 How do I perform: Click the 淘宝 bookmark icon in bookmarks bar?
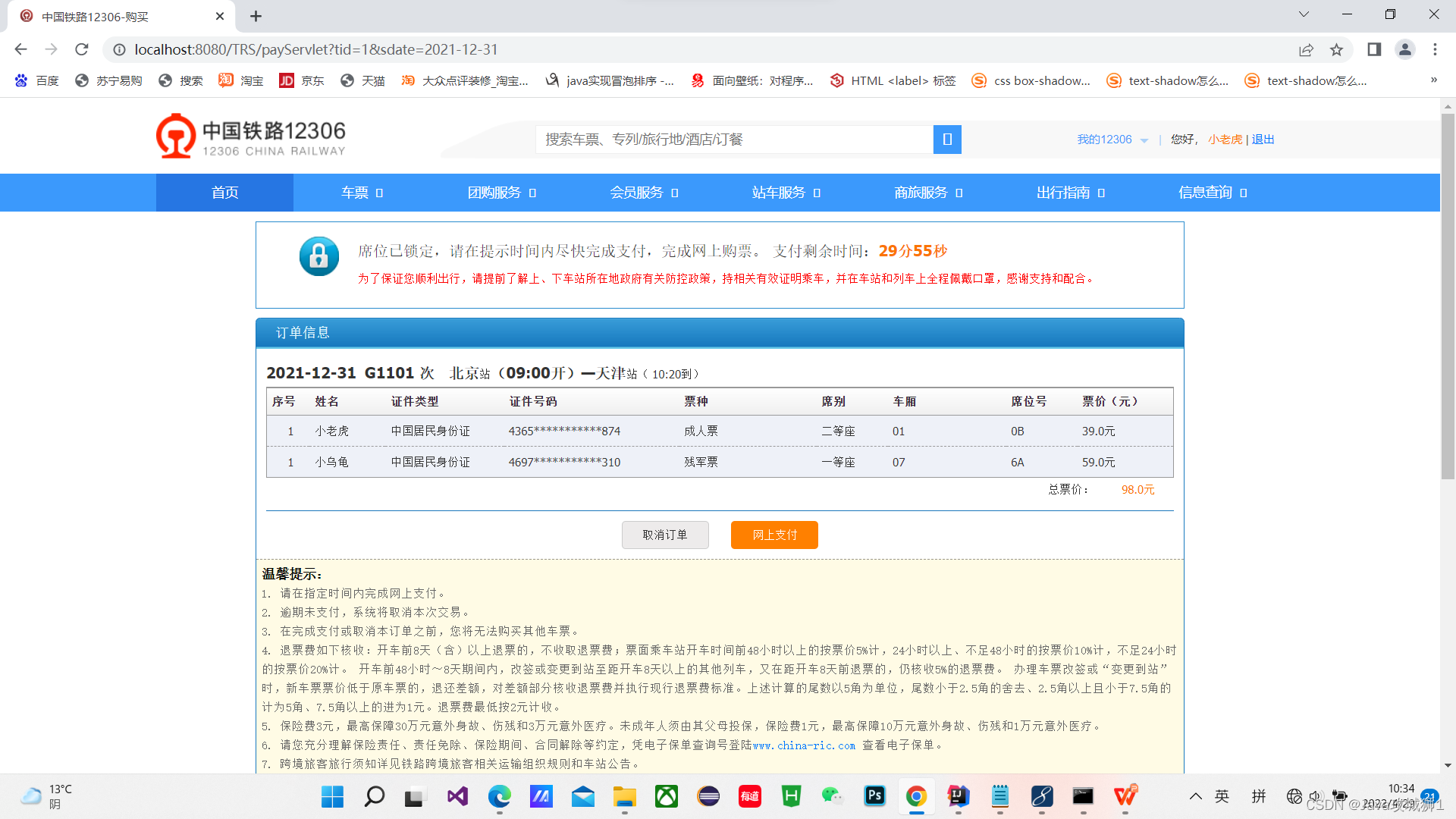[x=226, y=80]
